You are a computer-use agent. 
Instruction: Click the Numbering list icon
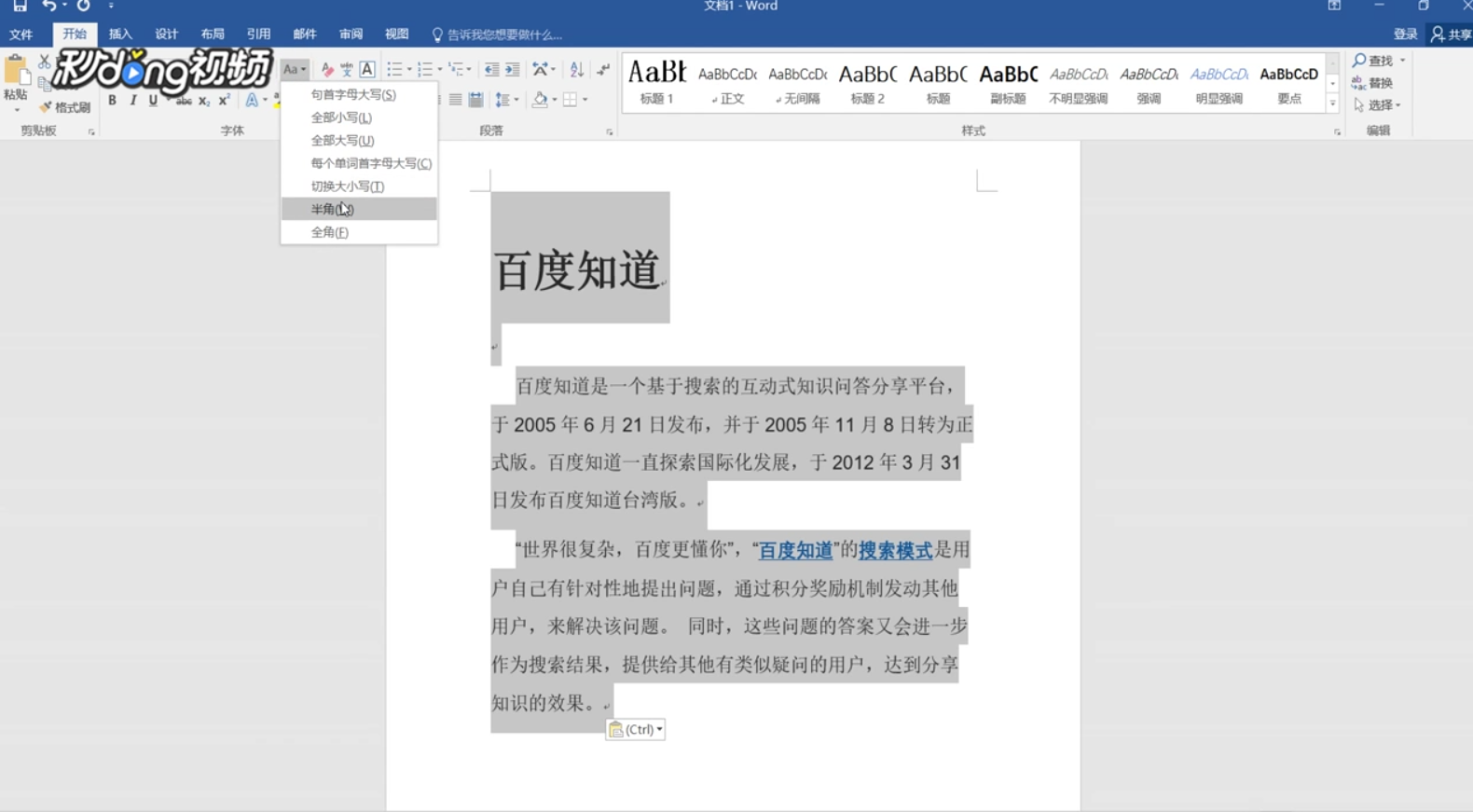425,69
